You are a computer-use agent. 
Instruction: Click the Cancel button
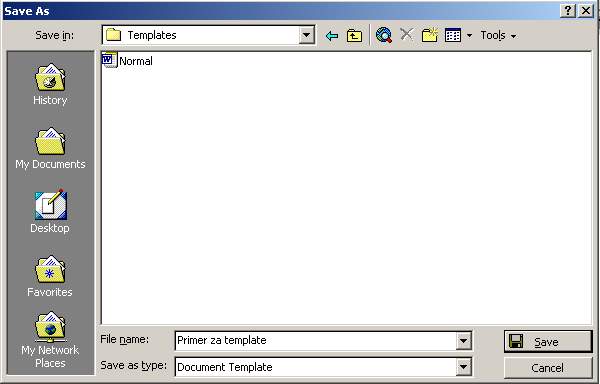click(548, 368)
